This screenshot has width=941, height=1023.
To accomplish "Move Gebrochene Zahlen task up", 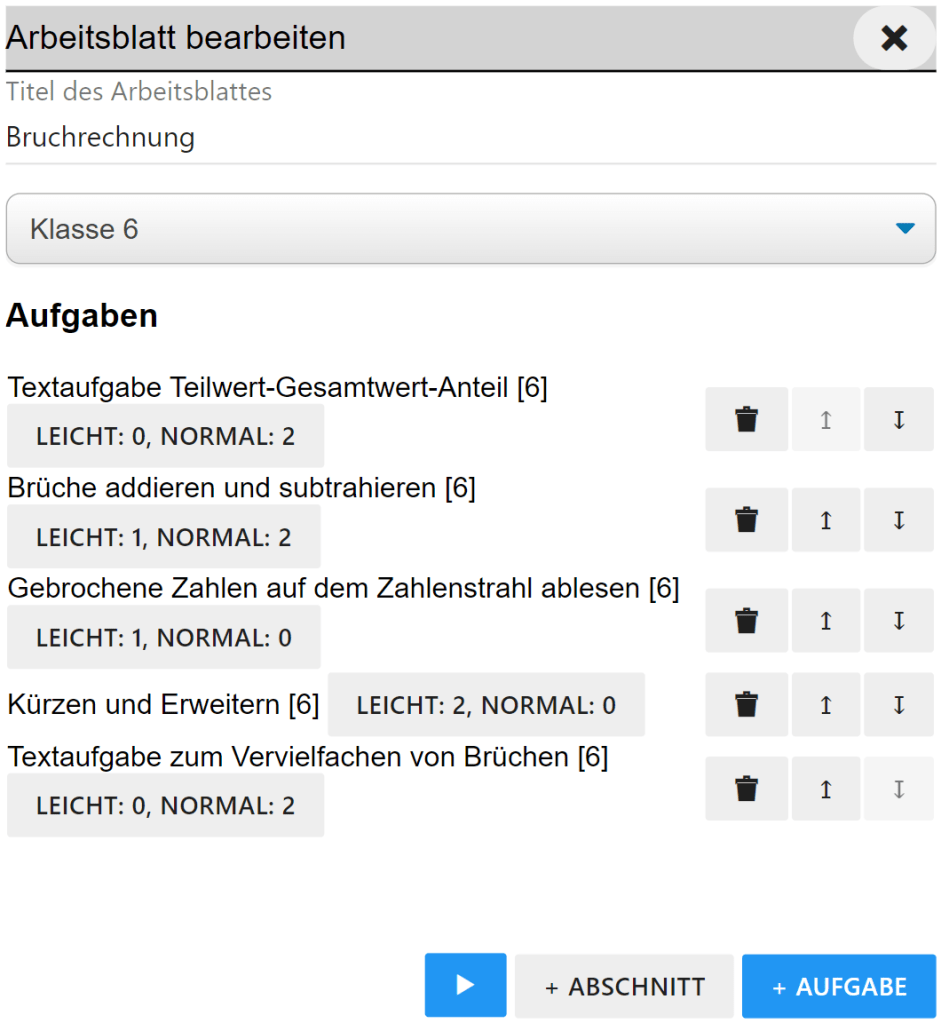I will (826, 621).
